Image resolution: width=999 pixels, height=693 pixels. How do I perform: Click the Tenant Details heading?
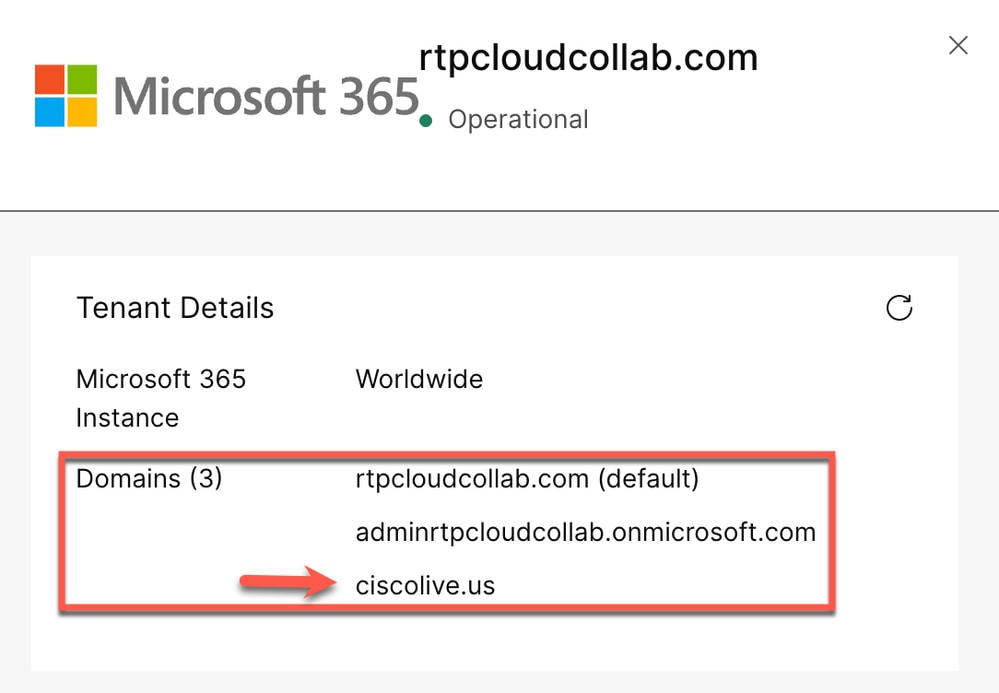175,308
